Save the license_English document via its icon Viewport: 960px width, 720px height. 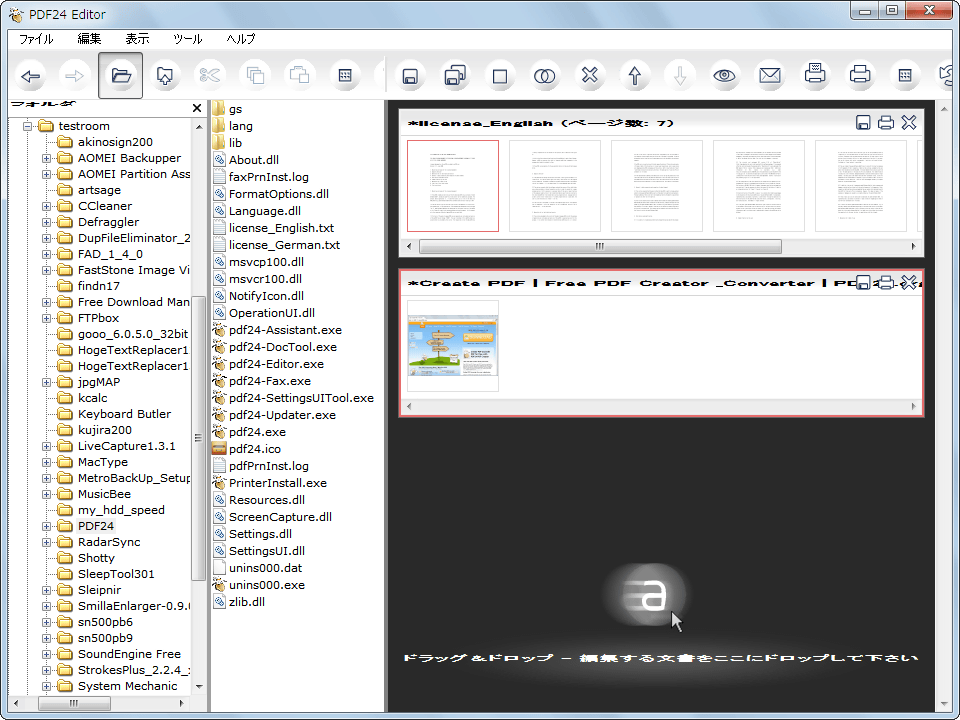863,122
